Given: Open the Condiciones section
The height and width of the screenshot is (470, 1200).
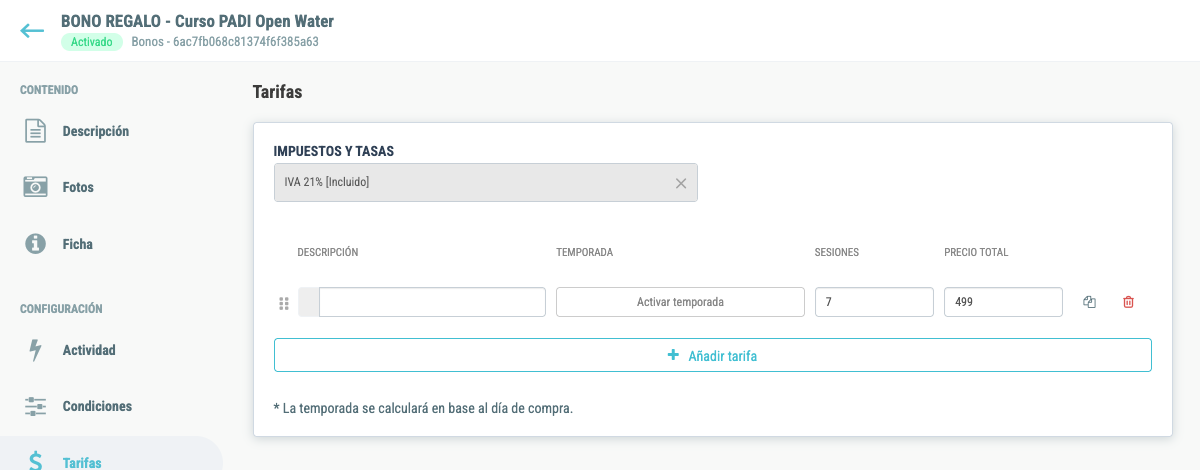Looking at the screenshot, I should (97, 406).
